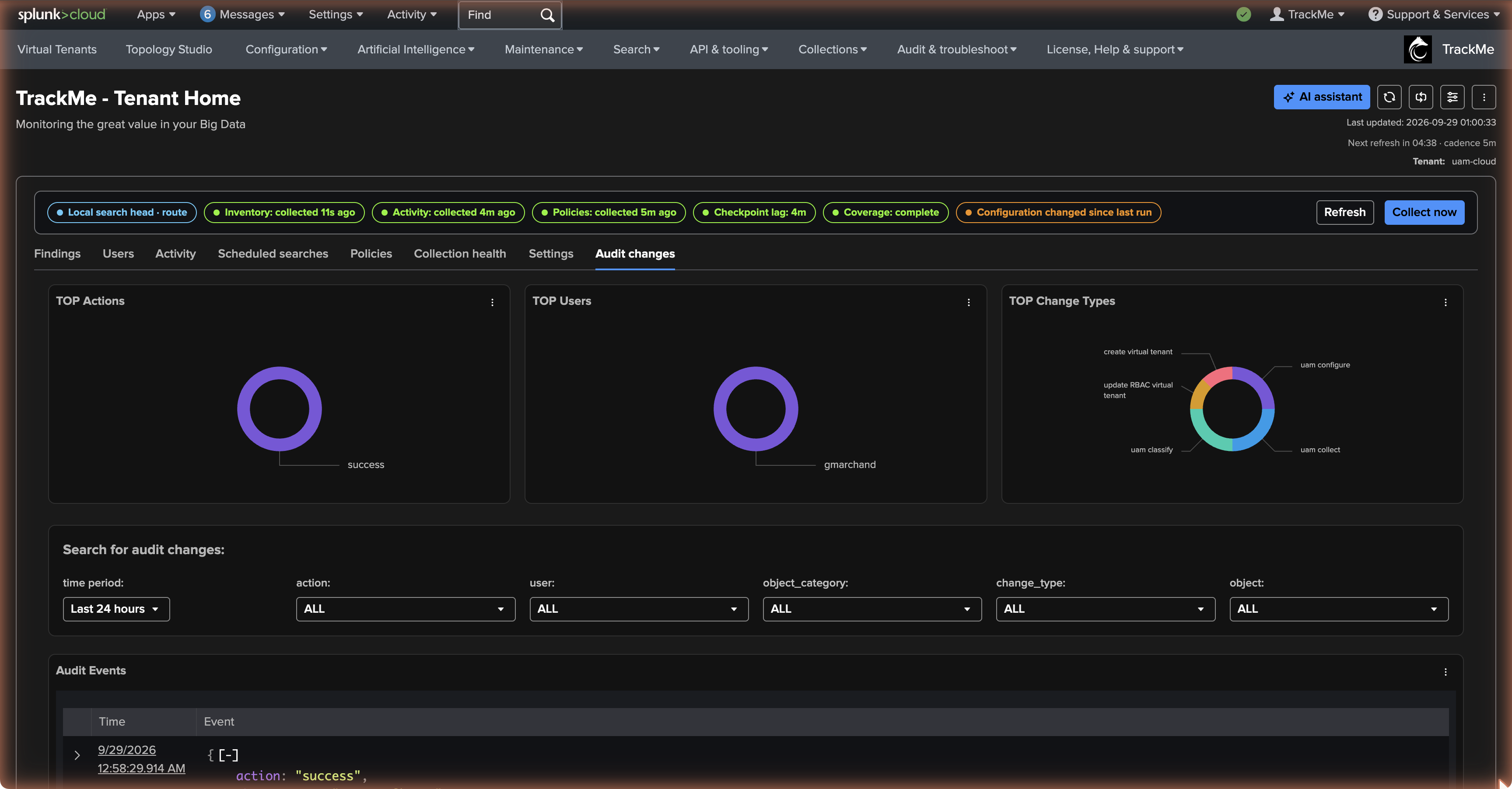Image resolution: width=1512 pixels, height=789 pixels.
Task: Open the Artificial Intelligence nav menu
Action: [416, 49]
